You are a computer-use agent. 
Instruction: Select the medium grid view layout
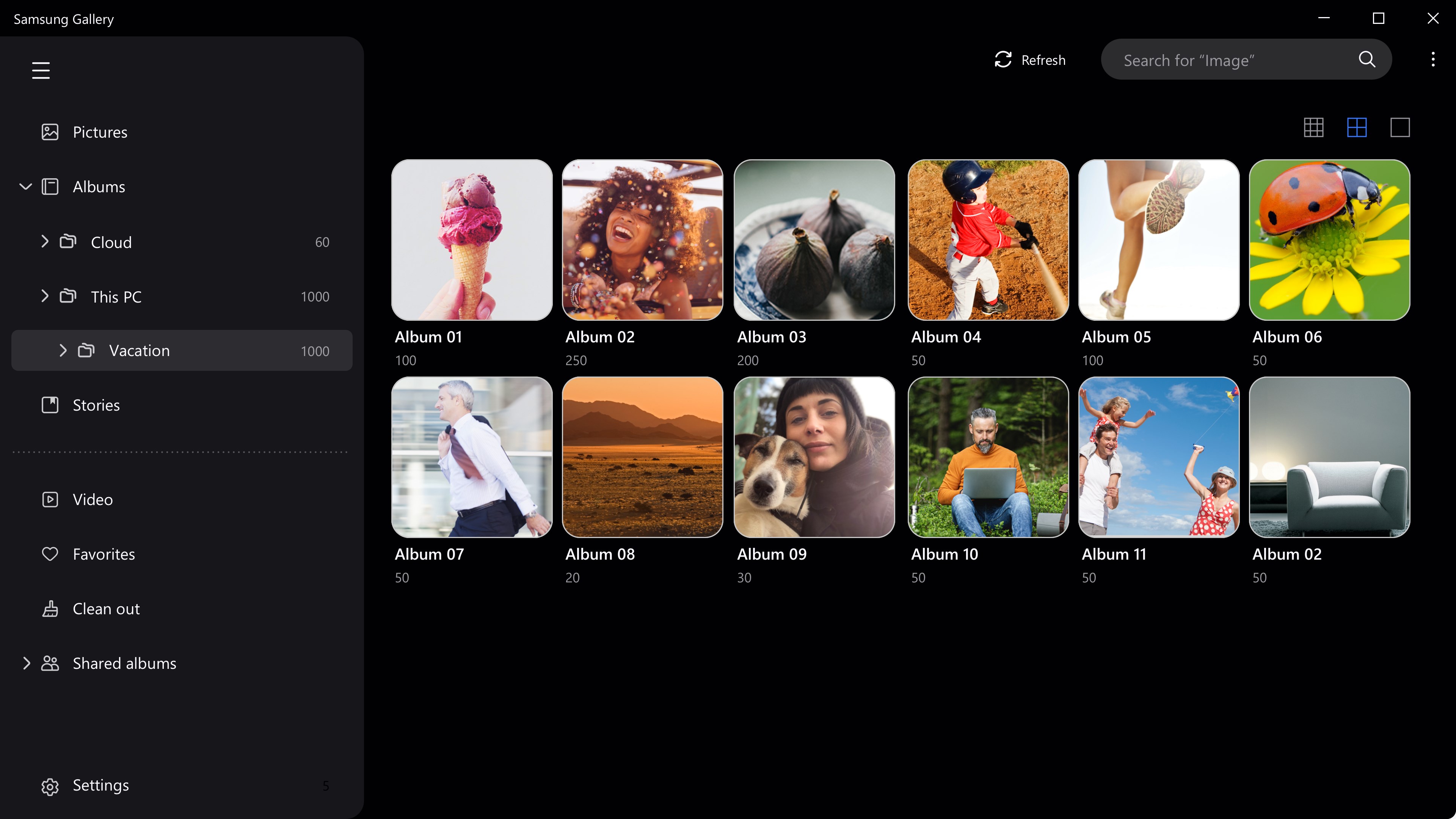1357,128
